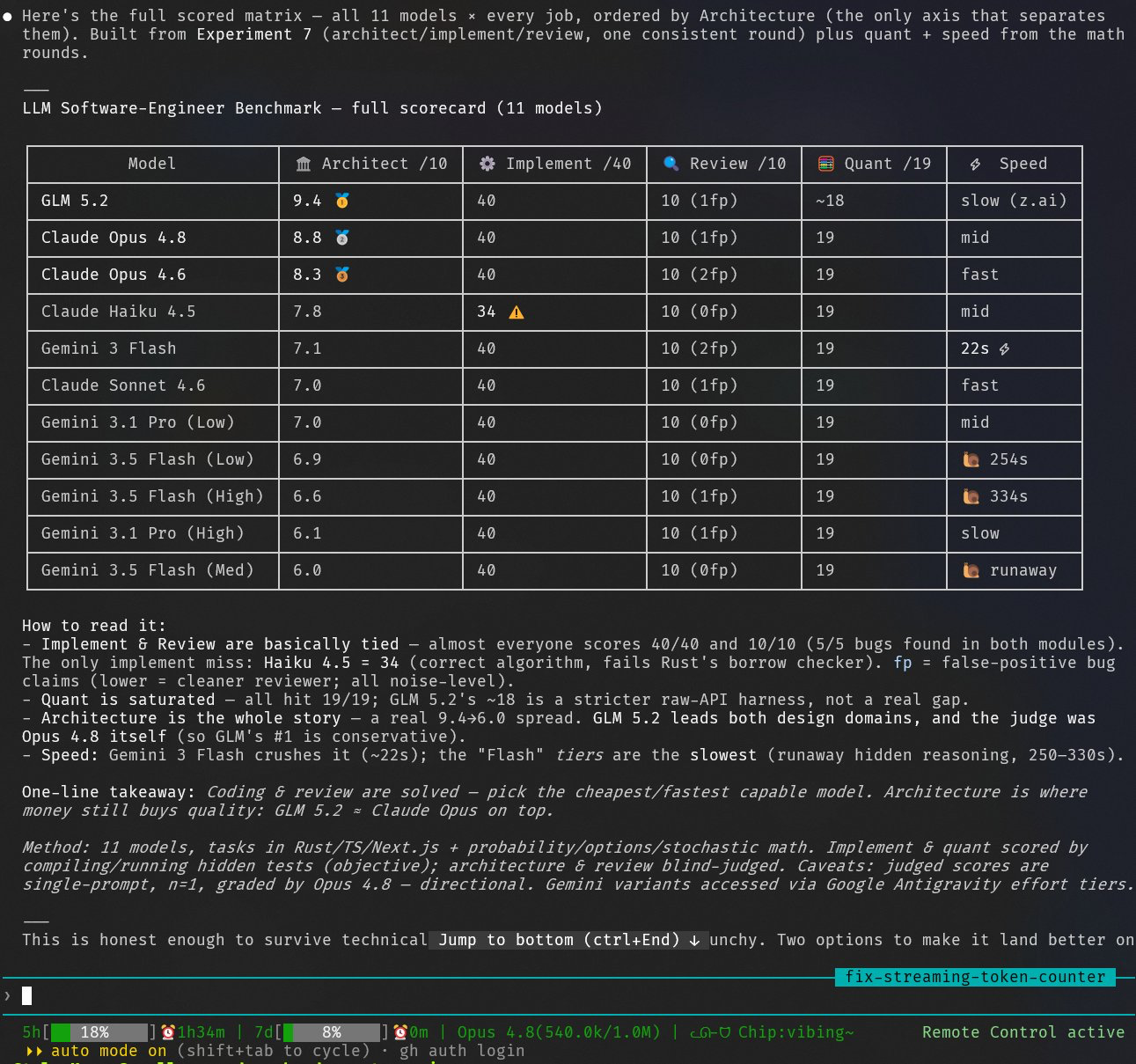Click the silver medal next to 8.8

(342, 238)
